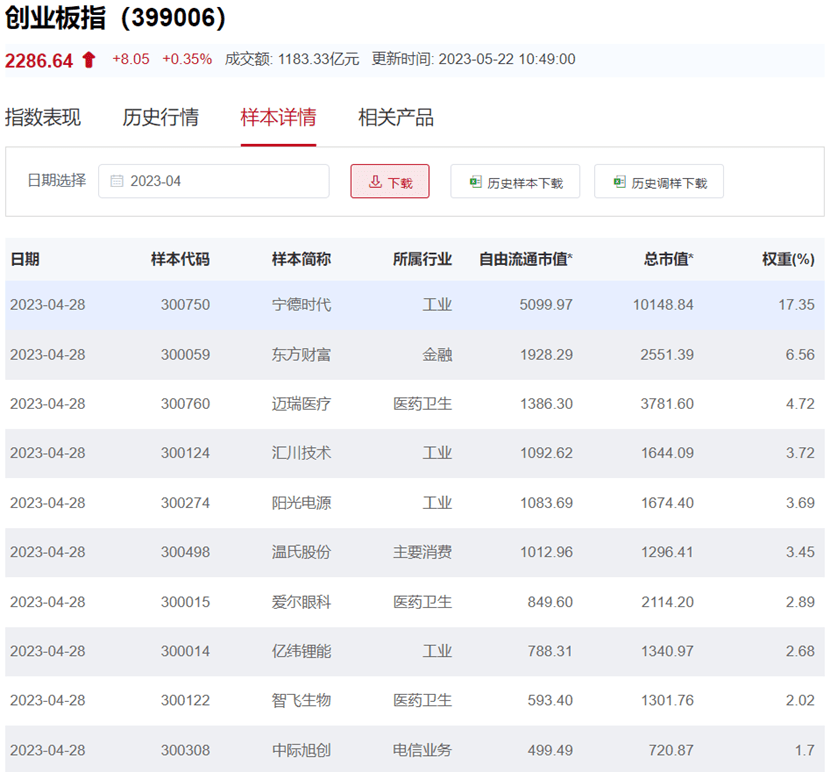Click total market value 720.87
This screenshot has height=772, width=830.
[671, 750]
